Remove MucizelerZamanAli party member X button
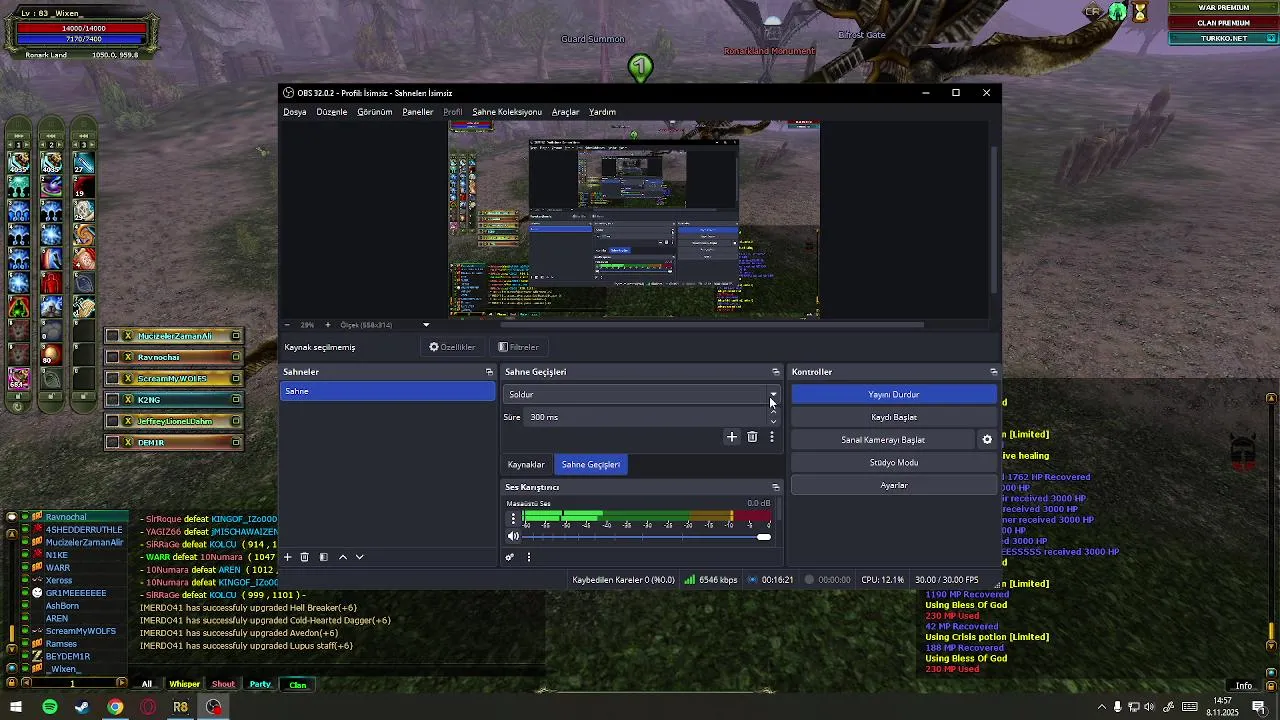This screenshot has height=720, width=1280. [x=128, y=336]
